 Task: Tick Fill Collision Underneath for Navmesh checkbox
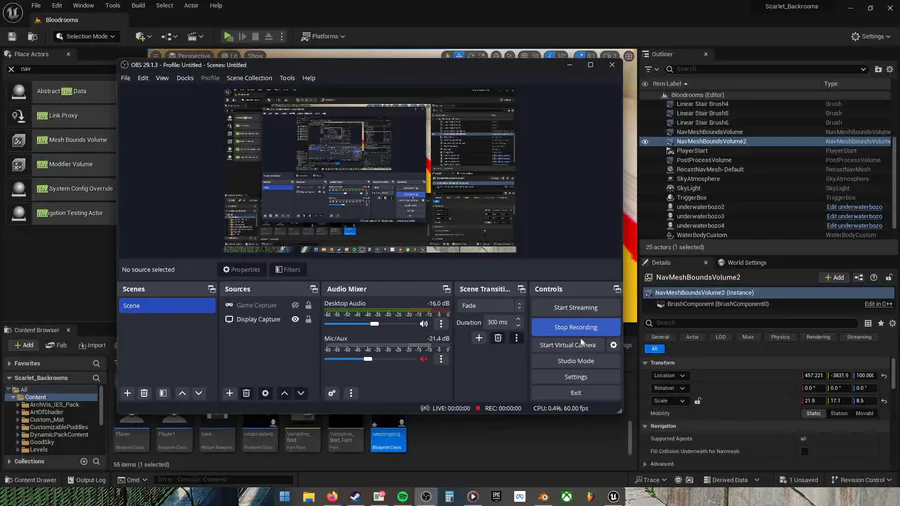805,451
